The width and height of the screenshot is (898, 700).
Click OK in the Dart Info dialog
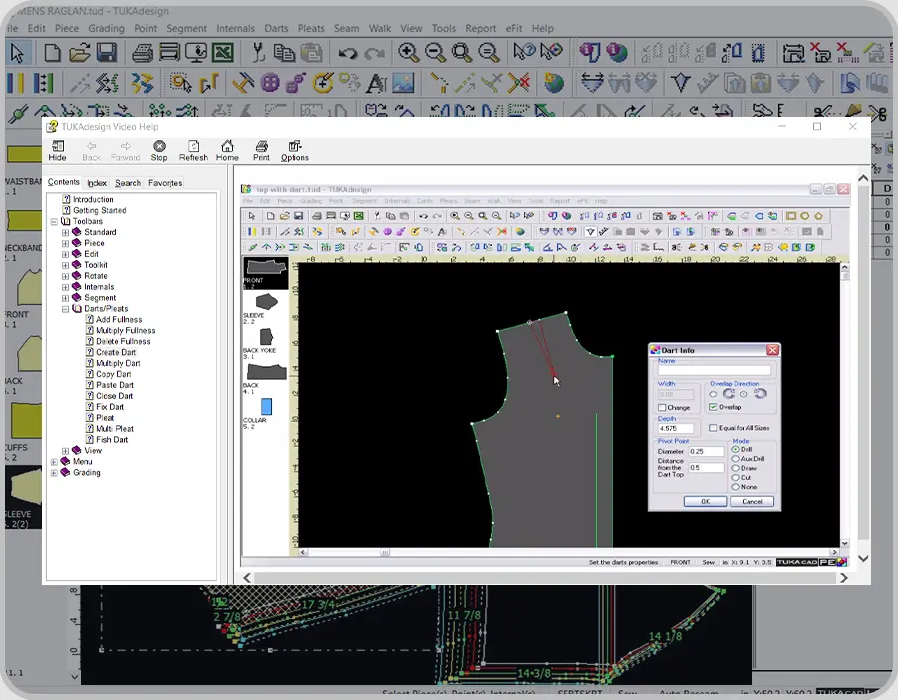(705, 501)
